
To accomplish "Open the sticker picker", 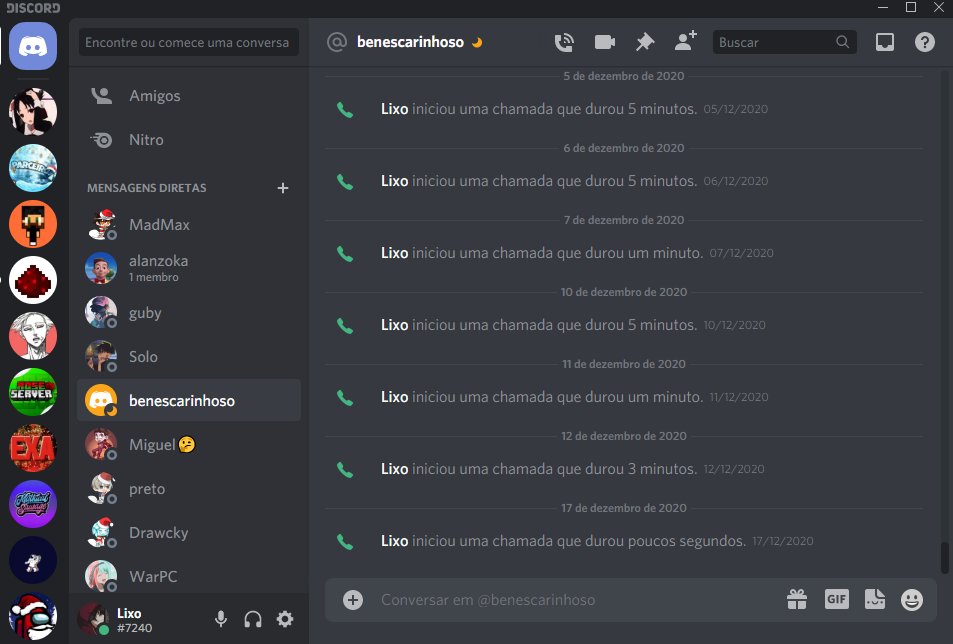I will click(875, 599).
